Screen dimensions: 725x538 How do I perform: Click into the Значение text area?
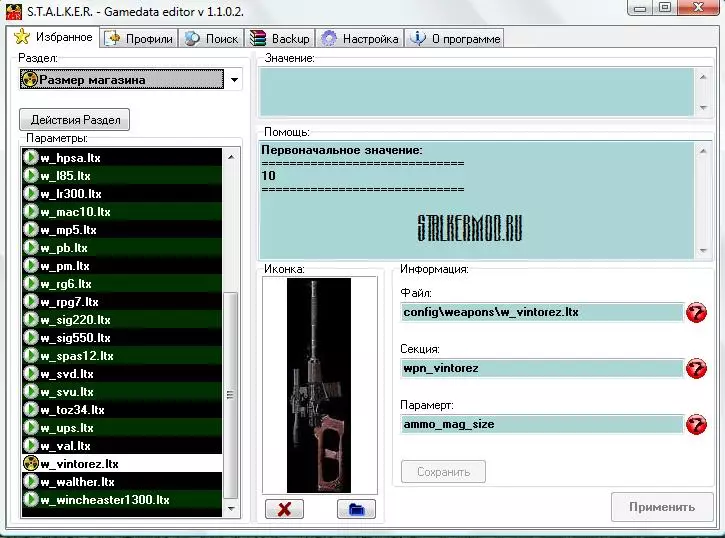pyautogui.click(x=477, y=92)
